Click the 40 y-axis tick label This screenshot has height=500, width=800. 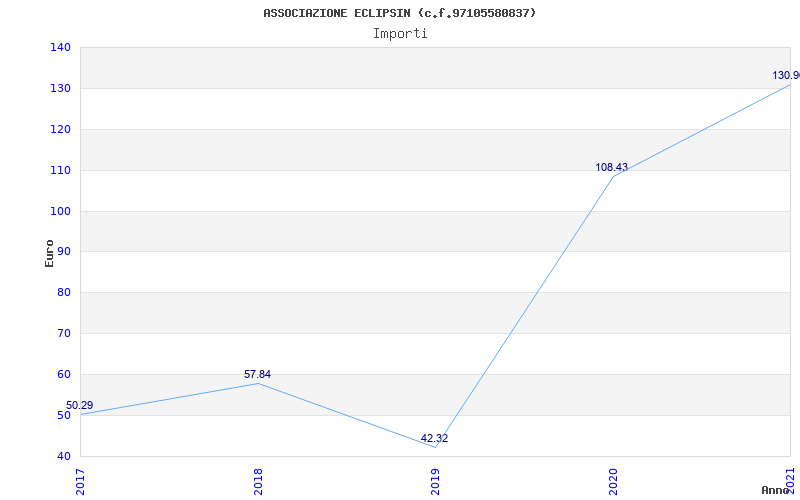click(x=64, y=457)
